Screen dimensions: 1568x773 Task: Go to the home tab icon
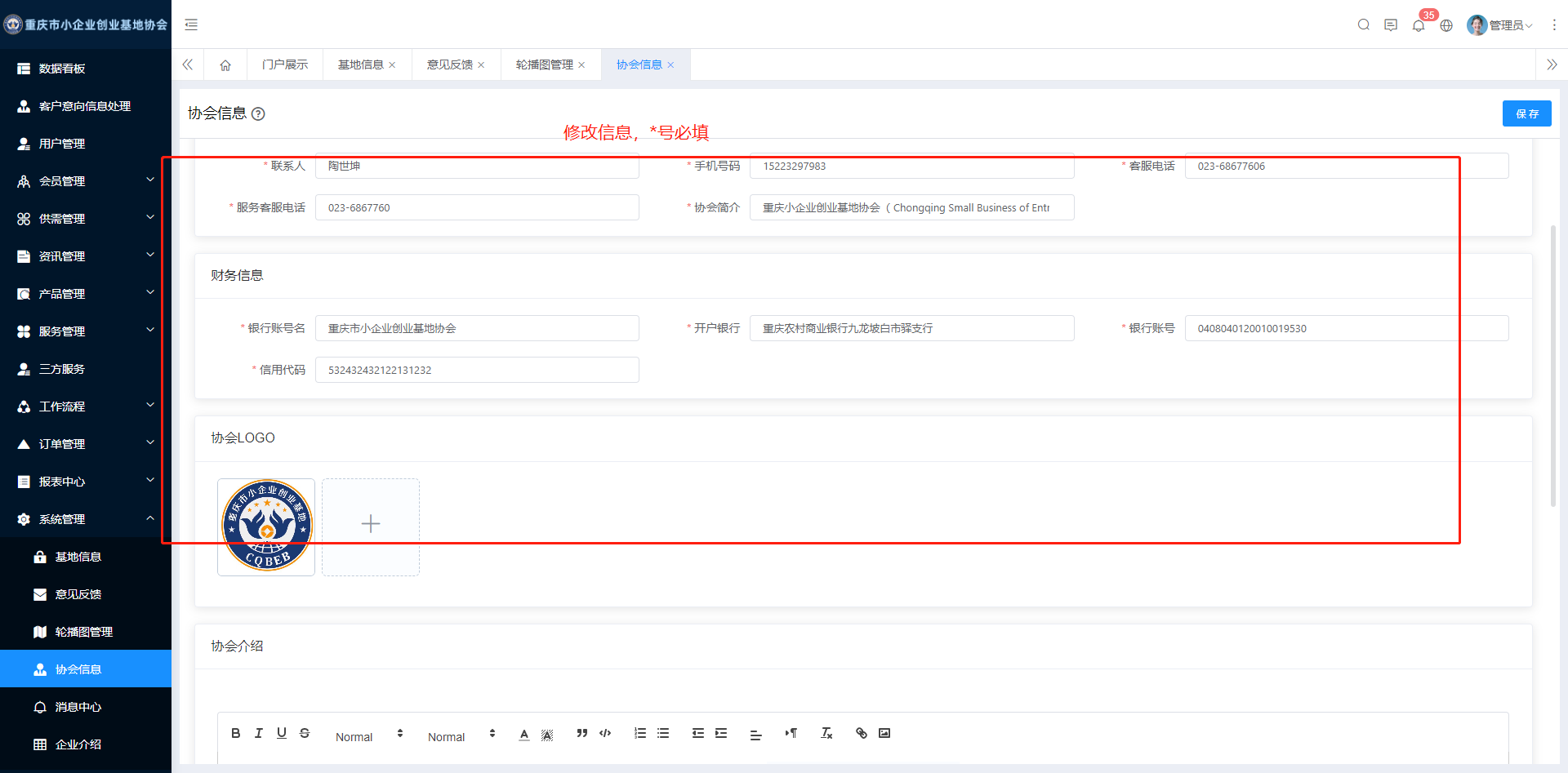225,65
